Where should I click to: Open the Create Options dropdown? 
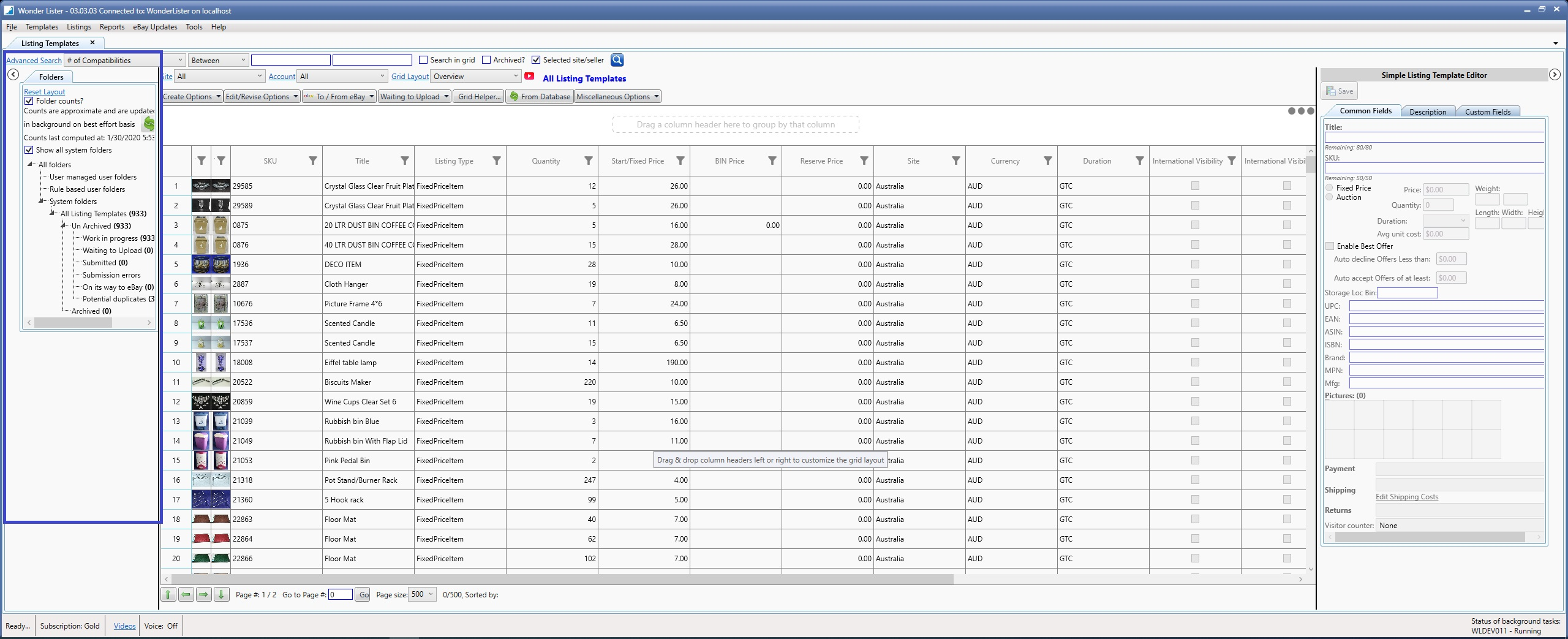click(192, 97)
